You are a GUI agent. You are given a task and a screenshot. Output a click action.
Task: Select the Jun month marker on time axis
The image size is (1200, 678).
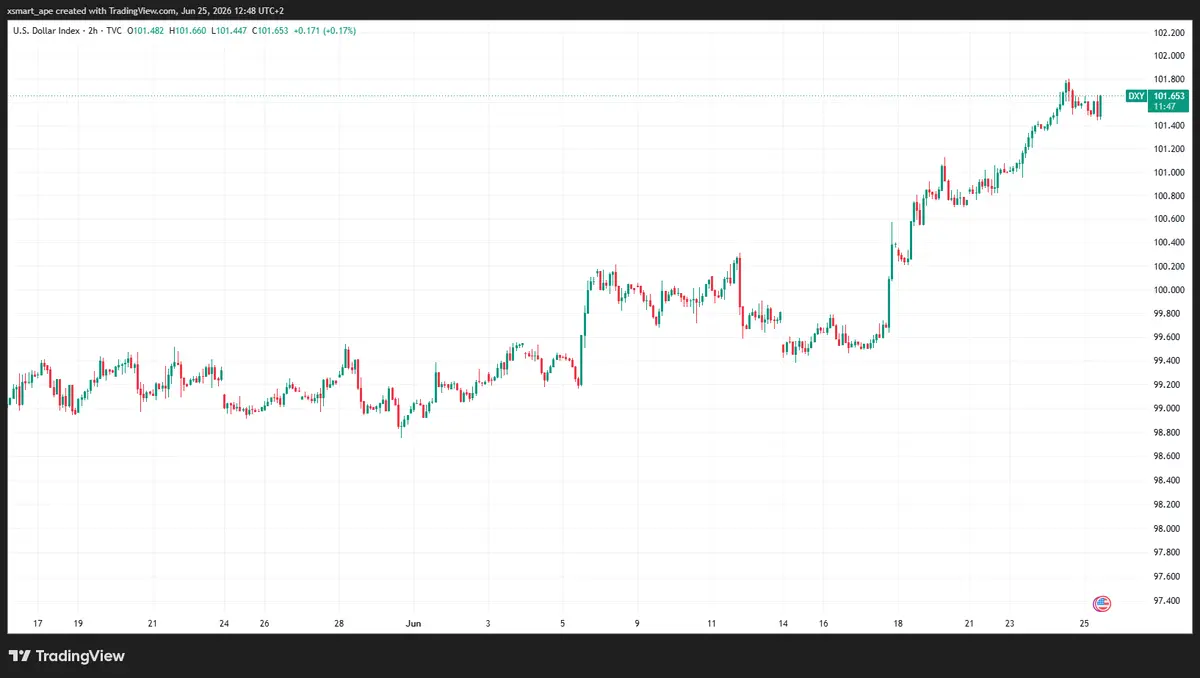(x=413, y=623)
